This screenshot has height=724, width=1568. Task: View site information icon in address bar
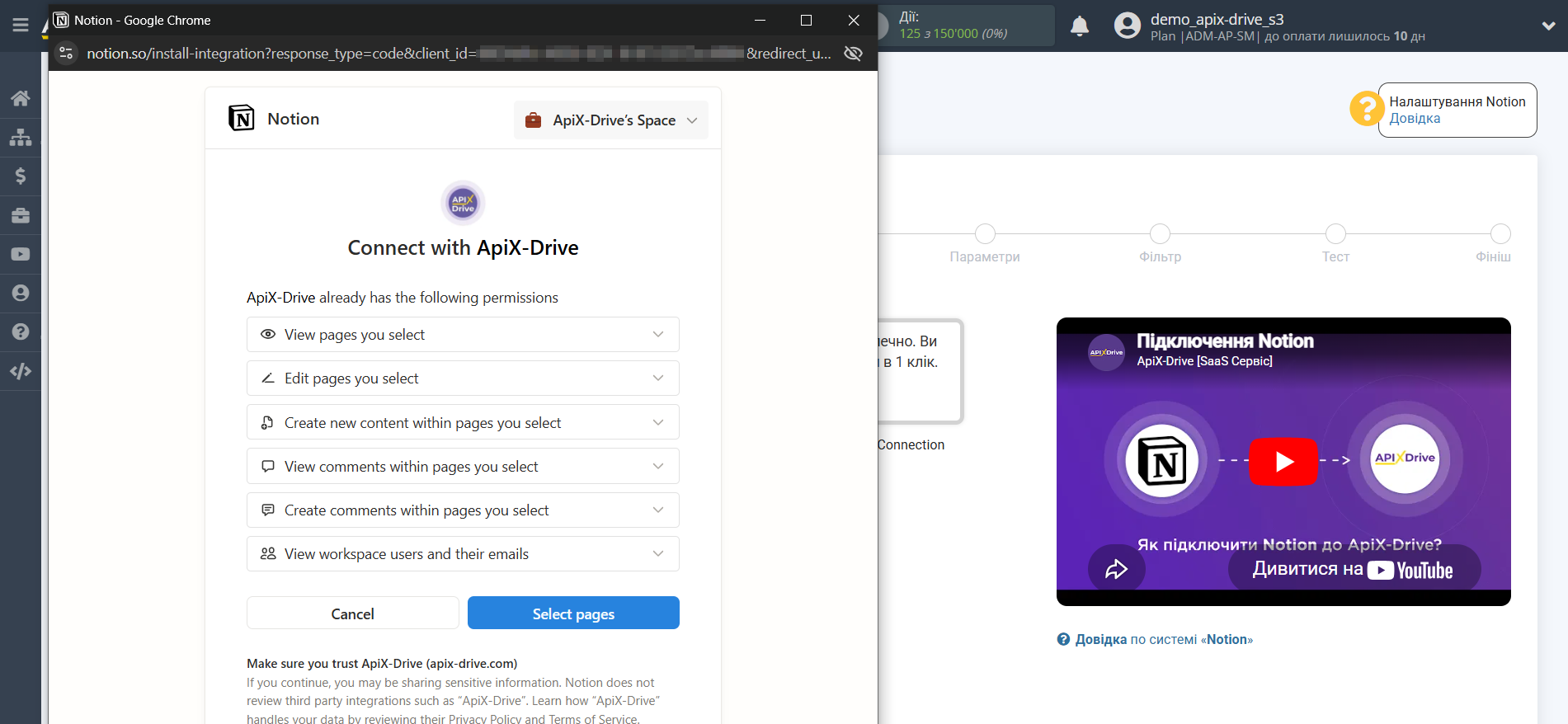coord(67,54)
